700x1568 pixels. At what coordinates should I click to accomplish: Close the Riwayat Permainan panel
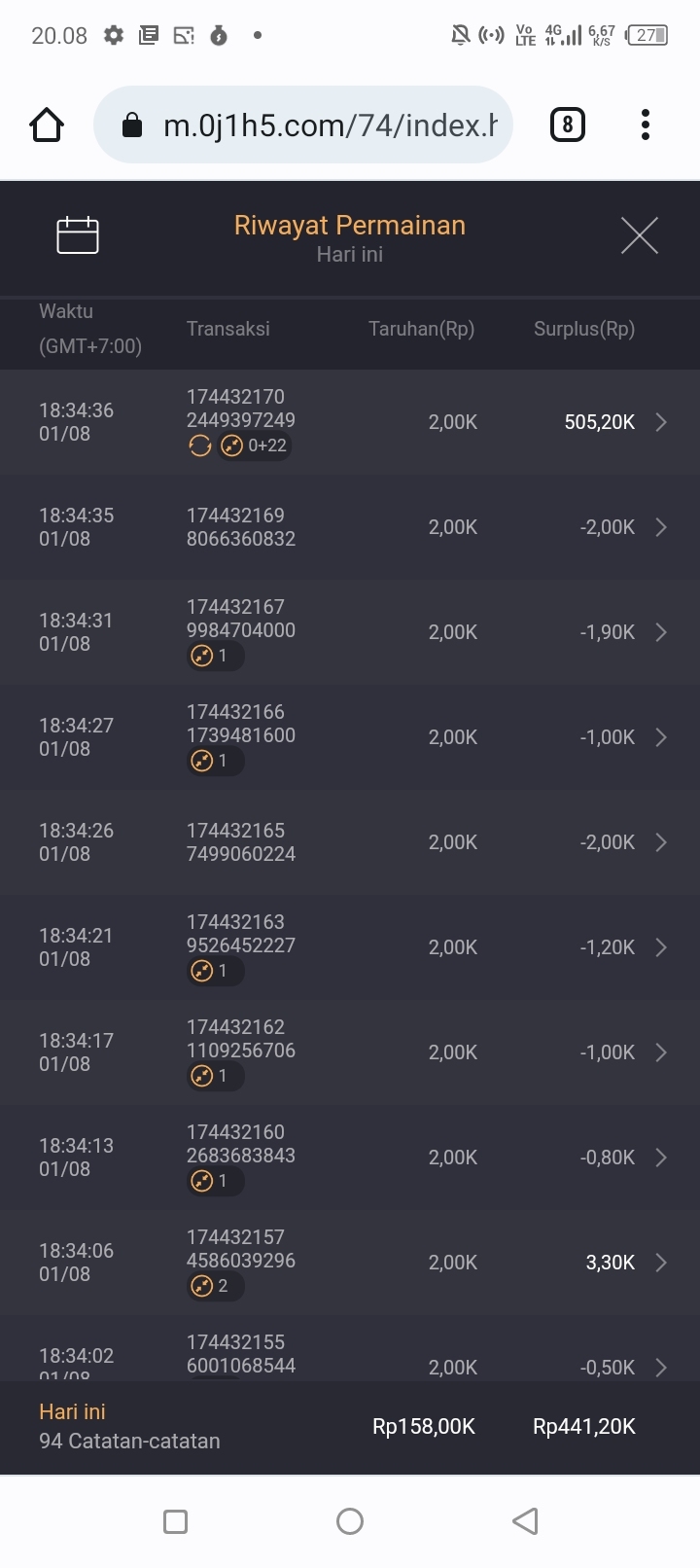640,235
